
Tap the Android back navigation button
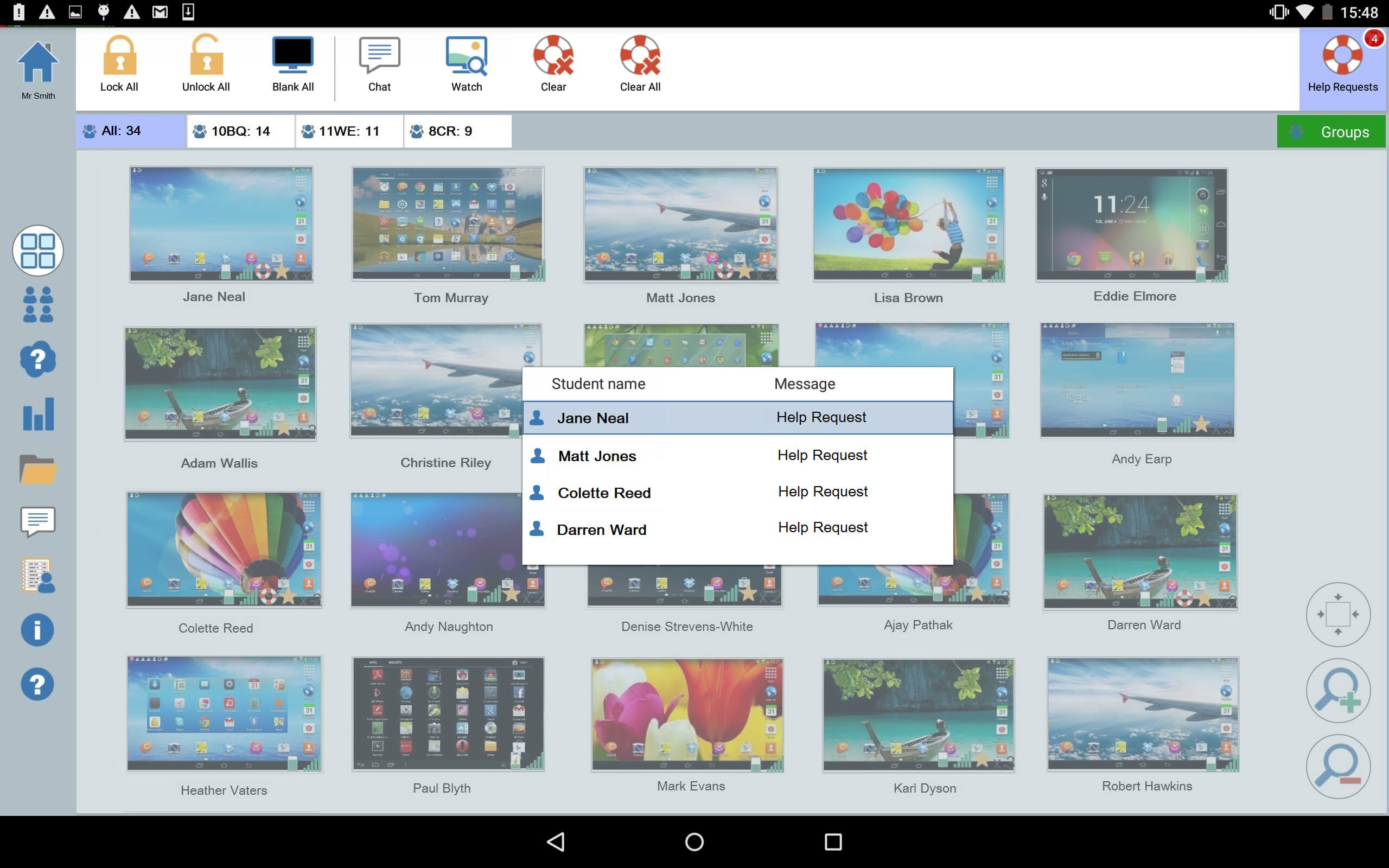pos(556,841)
